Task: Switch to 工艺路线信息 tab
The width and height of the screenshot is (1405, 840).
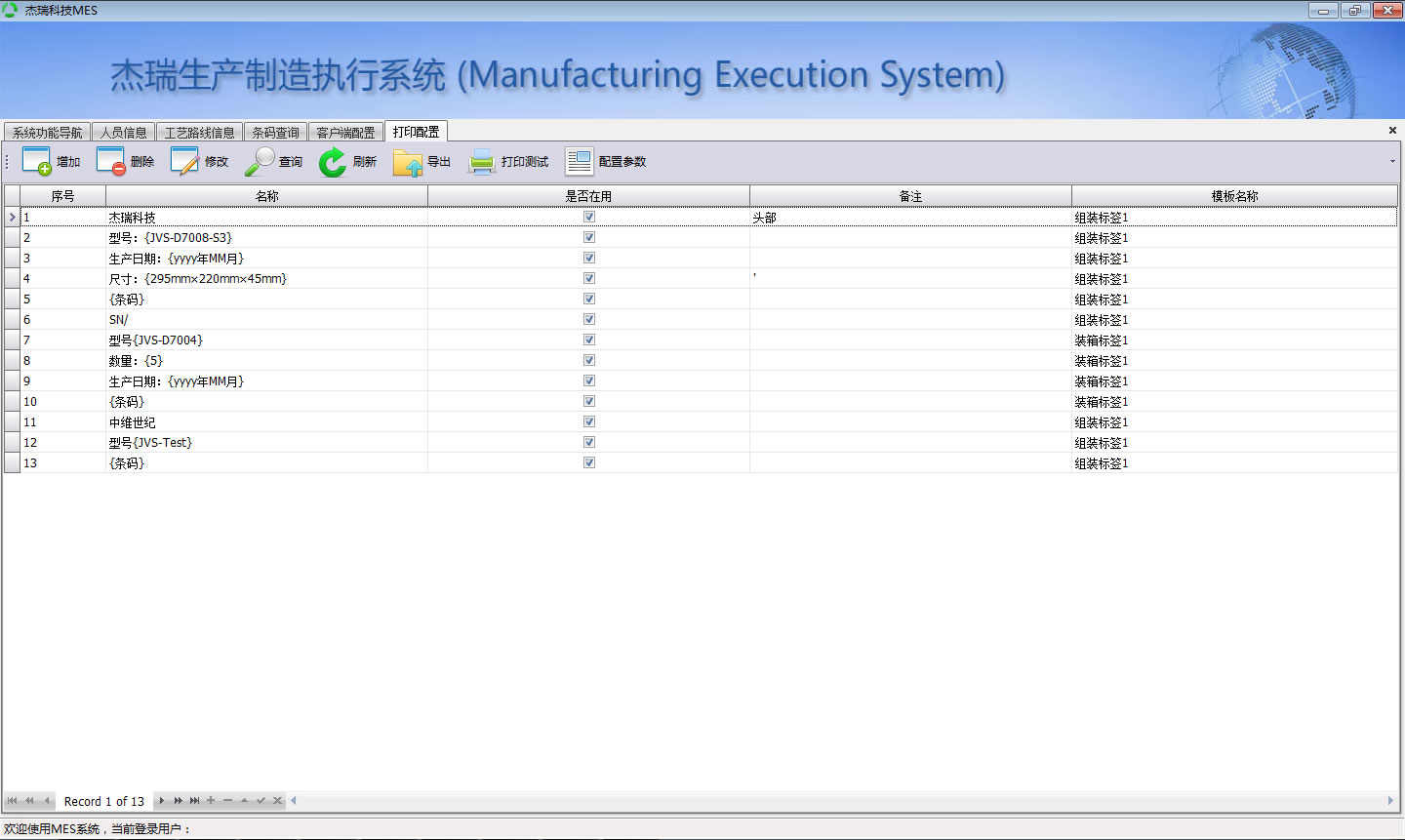Action: tap(199, 133)
